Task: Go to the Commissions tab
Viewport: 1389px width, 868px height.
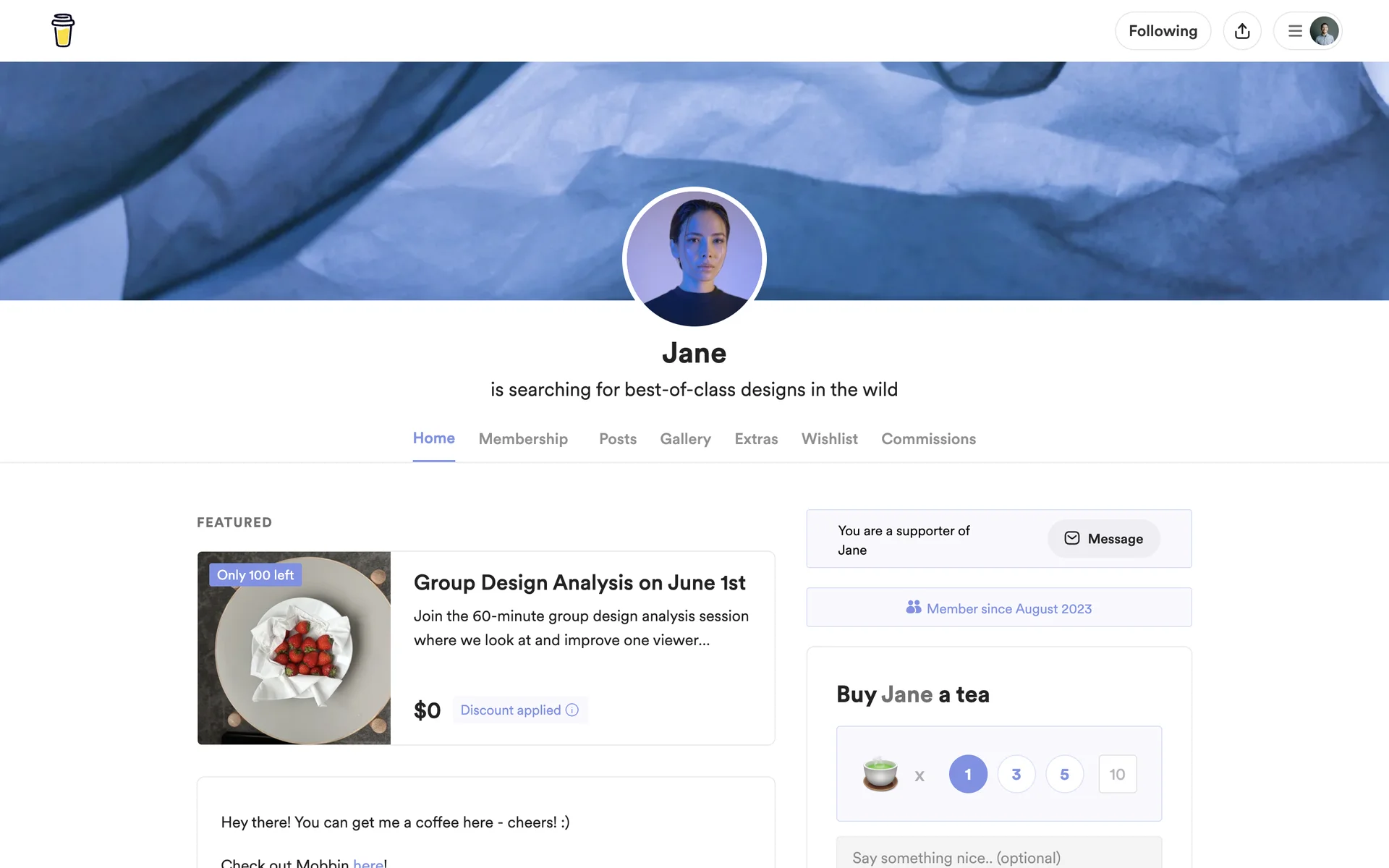Action: click(x=928, y=439)
